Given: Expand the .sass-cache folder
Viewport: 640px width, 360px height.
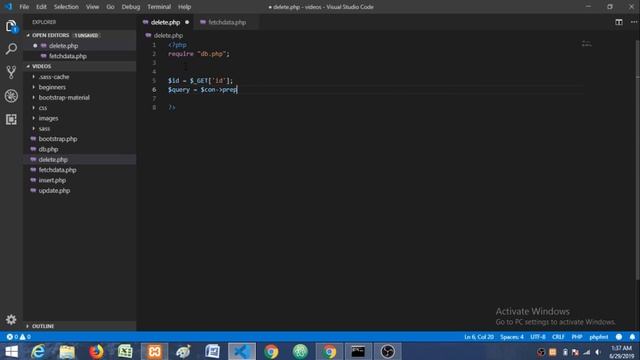Looking at the screenshot, I should (x=33, y=77).
